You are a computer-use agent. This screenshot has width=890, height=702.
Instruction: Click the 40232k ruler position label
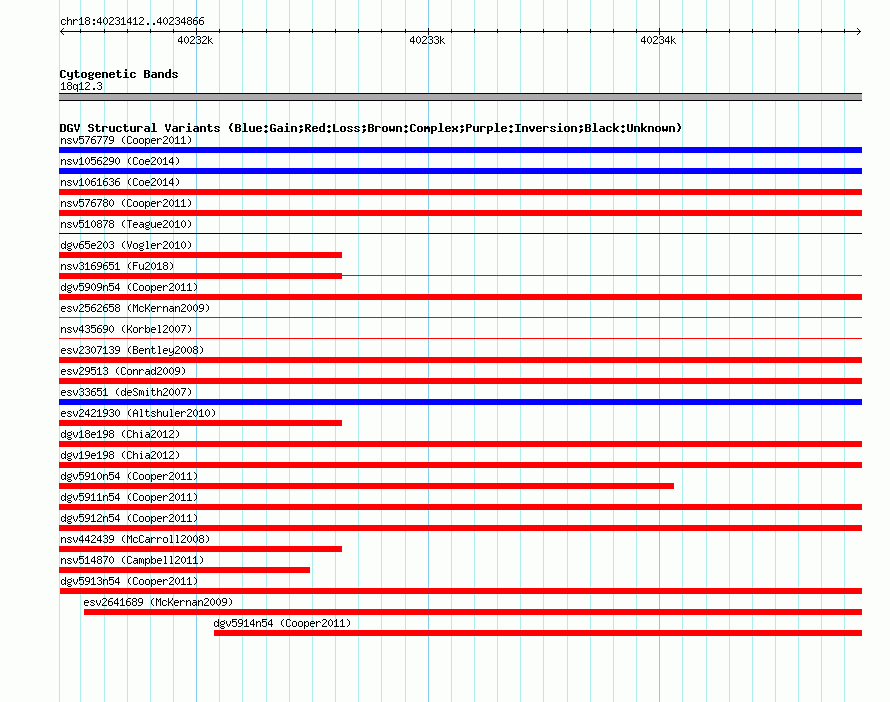(x=195, y=40)
